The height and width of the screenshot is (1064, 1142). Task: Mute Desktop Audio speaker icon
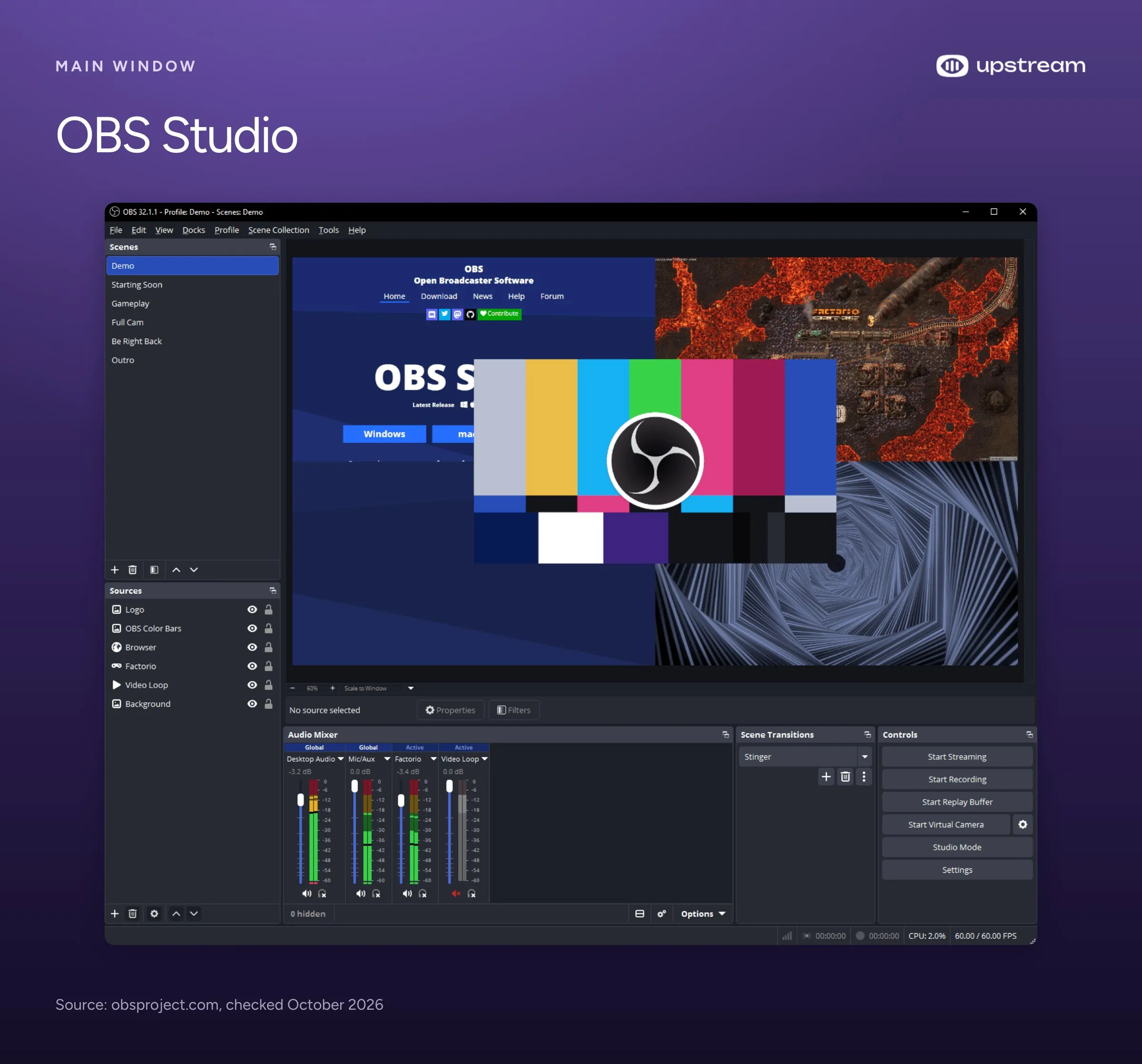[x=307, y=893]
